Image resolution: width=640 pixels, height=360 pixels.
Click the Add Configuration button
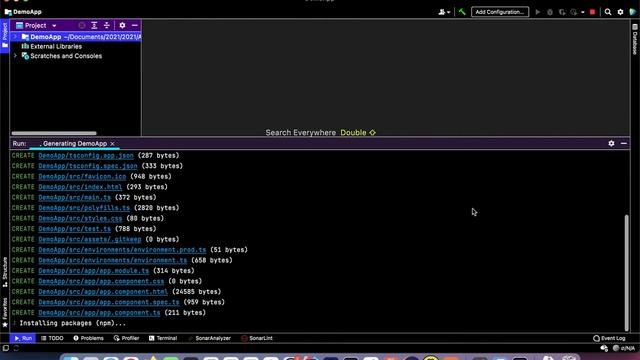coord(500,12)
